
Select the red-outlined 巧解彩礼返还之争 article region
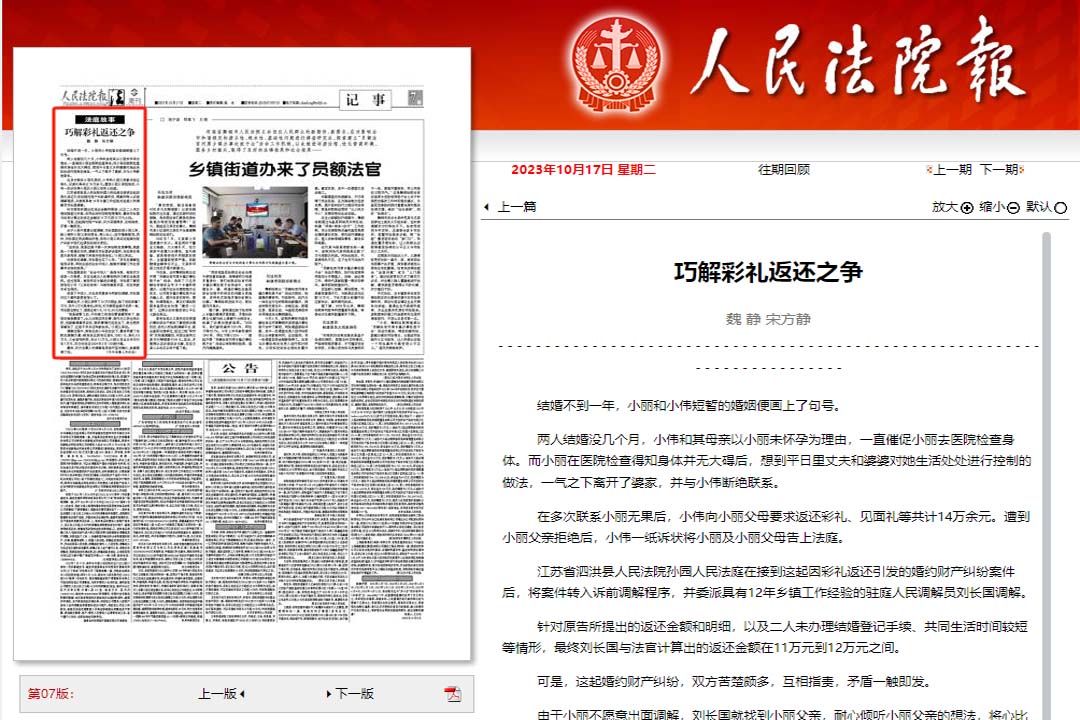(x=100, y=232)
